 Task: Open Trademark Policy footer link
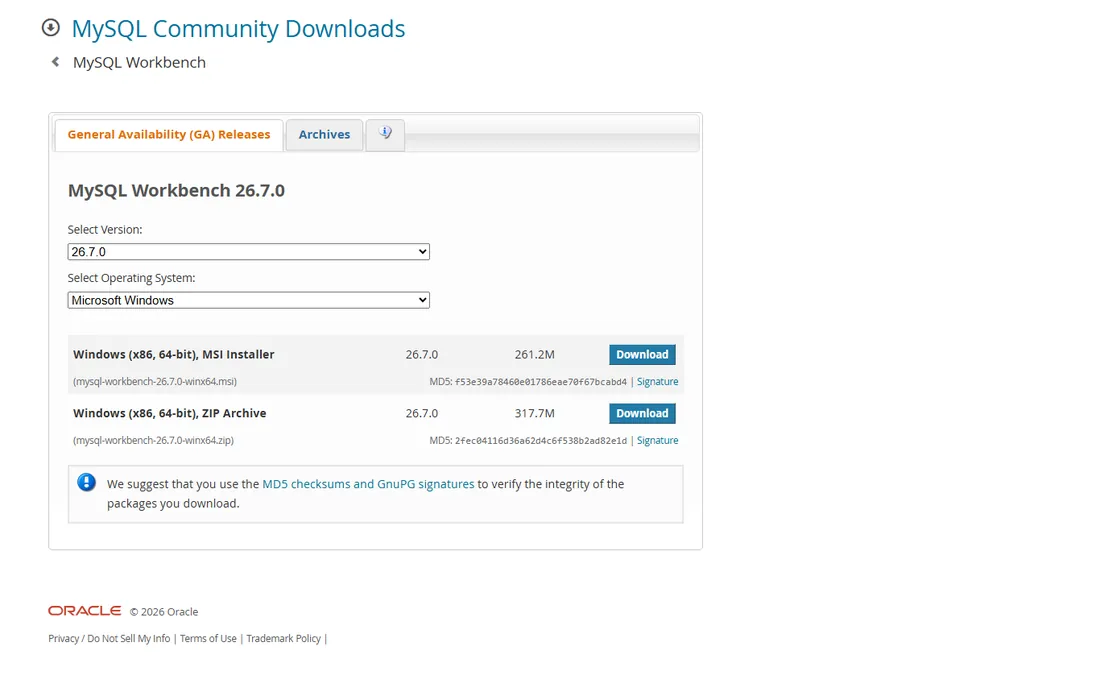(x=283, y=638)
